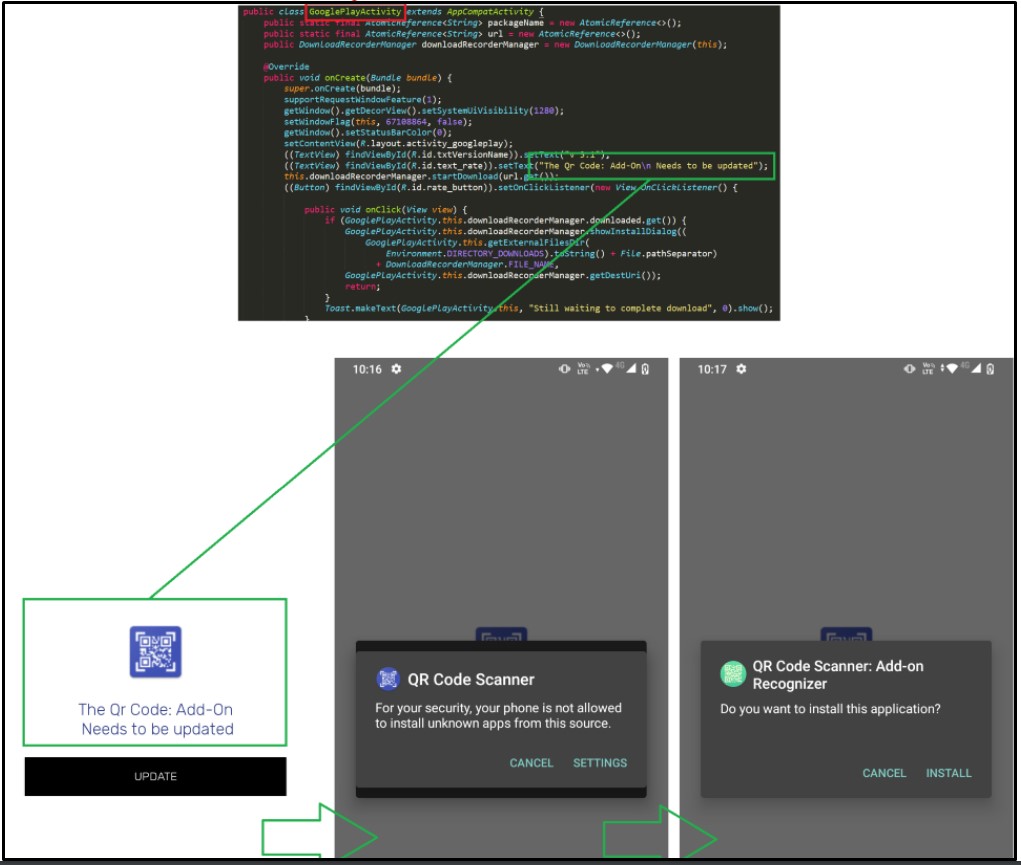Click Environment.DIRECTORY_DOWNLOADS code line

551,253
